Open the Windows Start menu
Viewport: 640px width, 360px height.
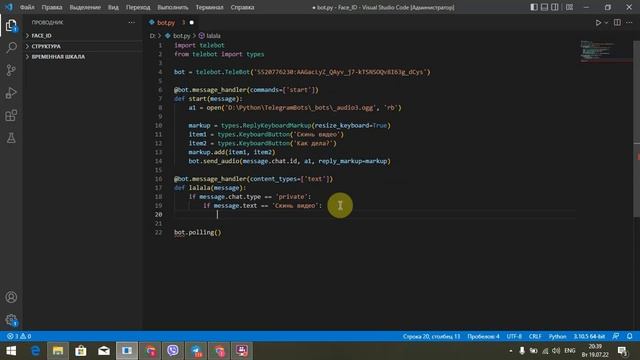click(x=11, y=351)
